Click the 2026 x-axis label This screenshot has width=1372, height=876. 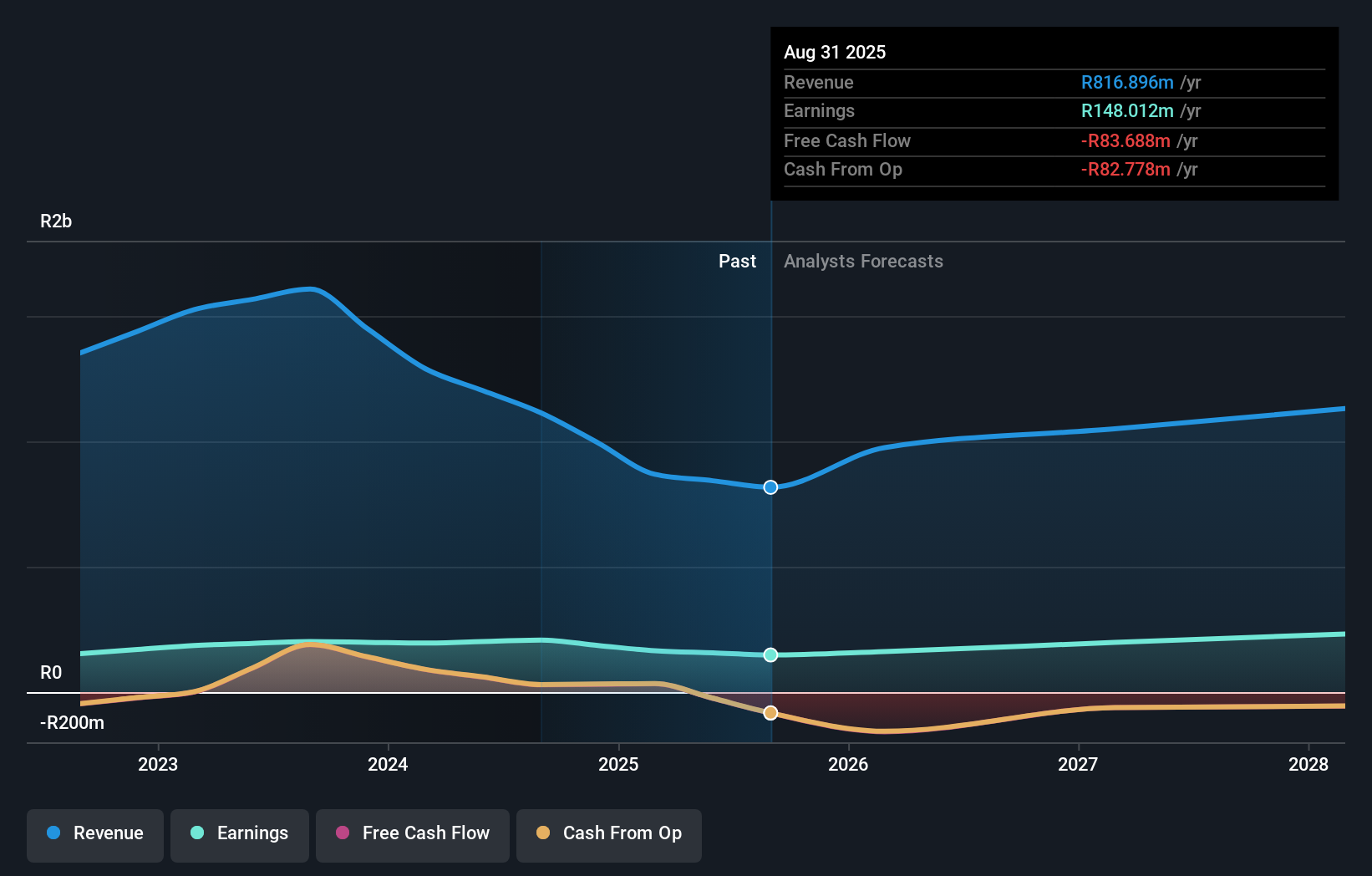pyautogui.click(x=848, y=764)
